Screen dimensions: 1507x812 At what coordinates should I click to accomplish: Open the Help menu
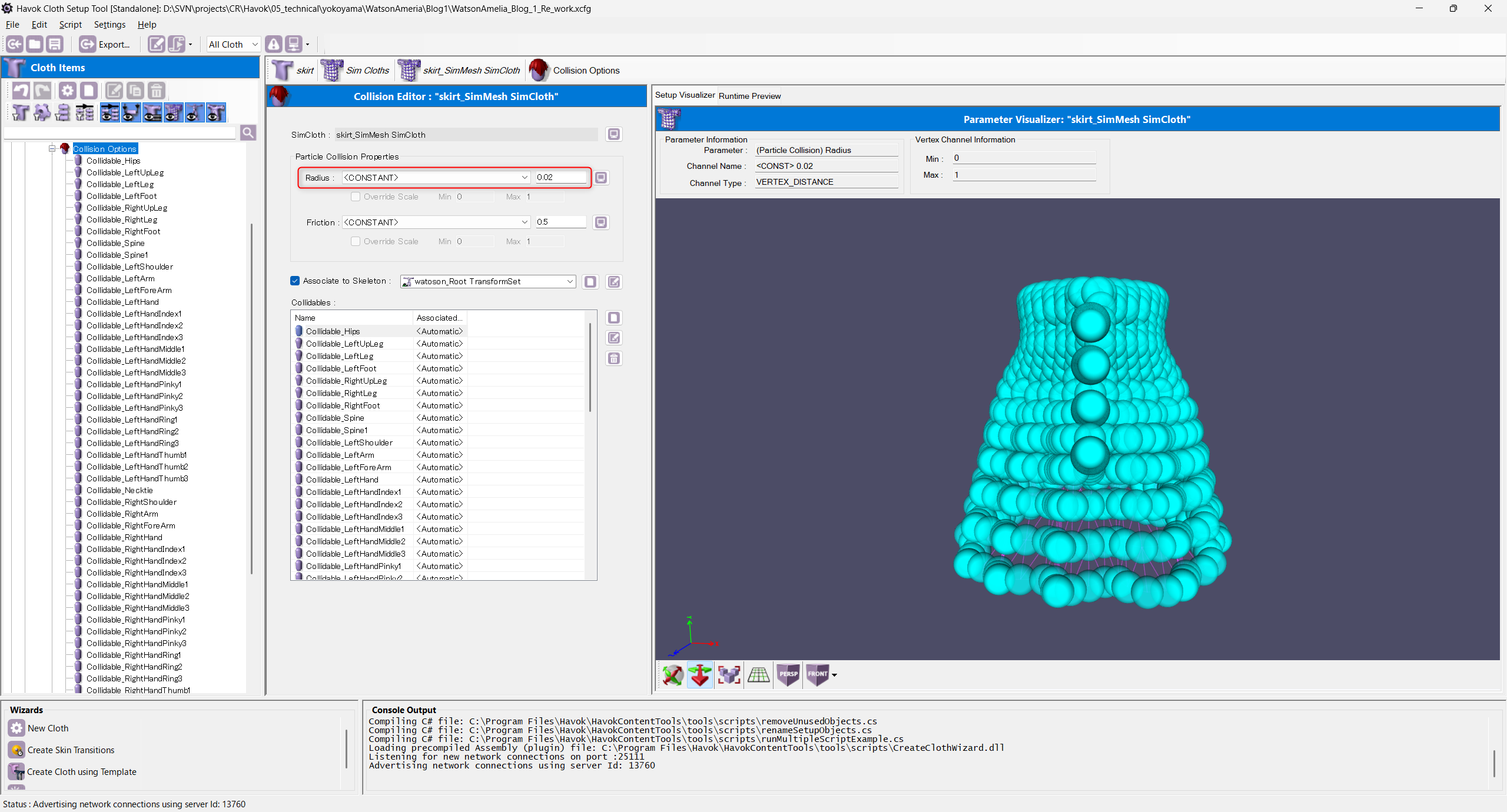pyautogui.click(x=147, y=25)
